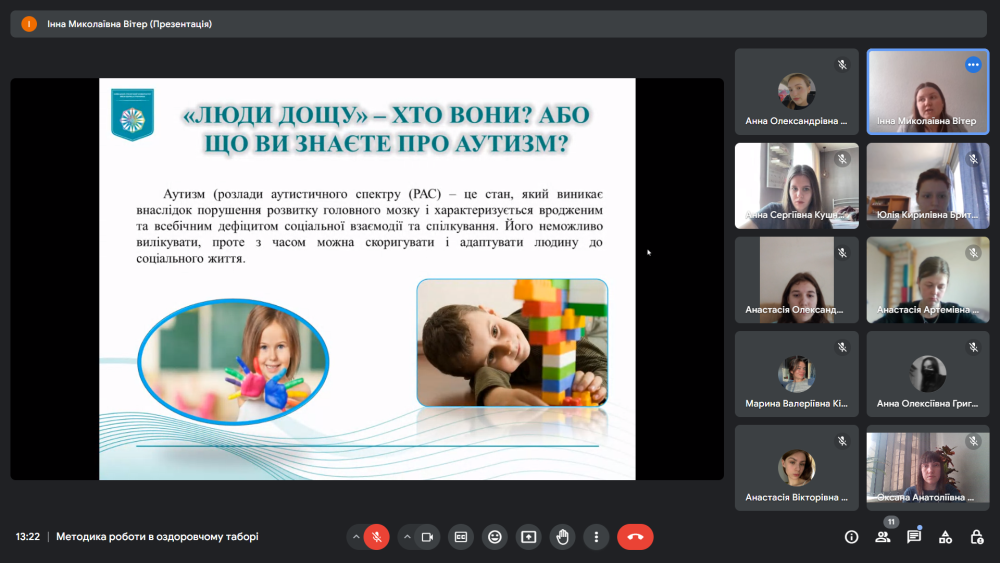Leave the call with red hang-up button

pos(635,537)
